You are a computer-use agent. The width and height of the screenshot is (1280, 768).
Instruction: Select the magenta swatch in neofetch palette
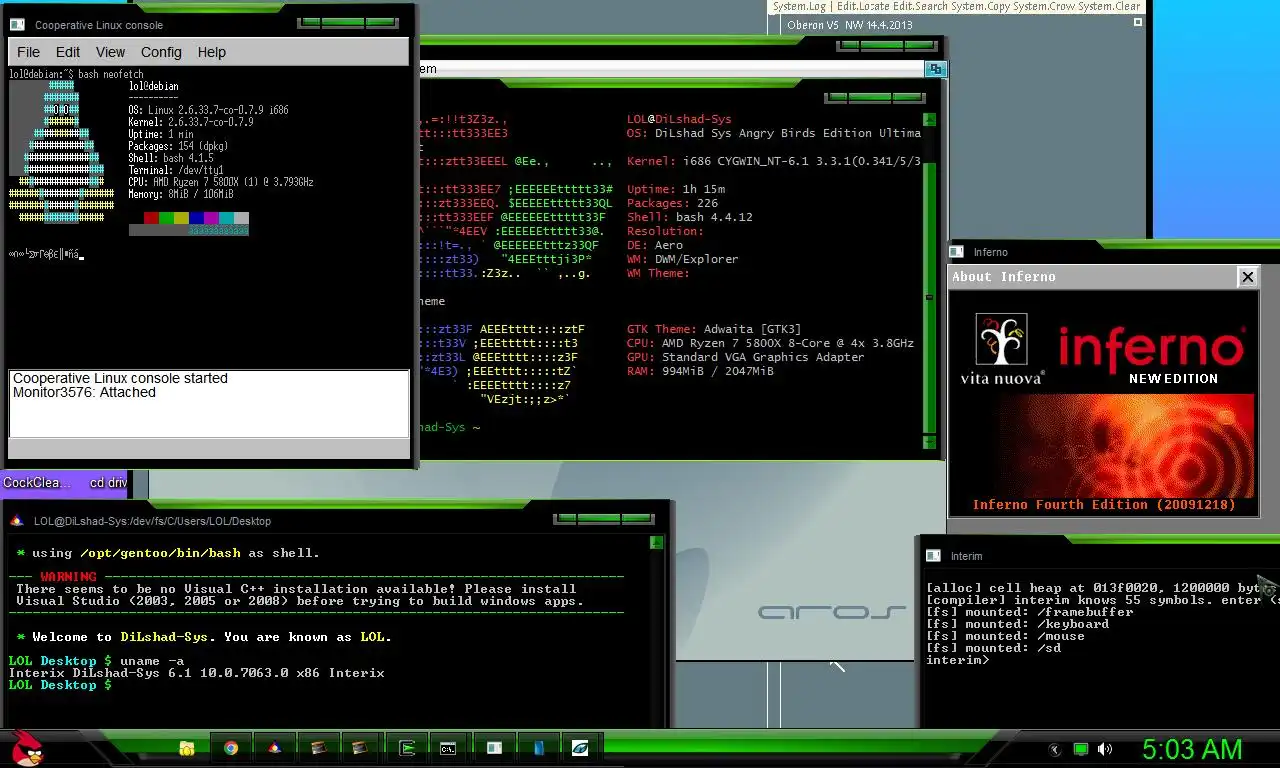coord(211,218)
